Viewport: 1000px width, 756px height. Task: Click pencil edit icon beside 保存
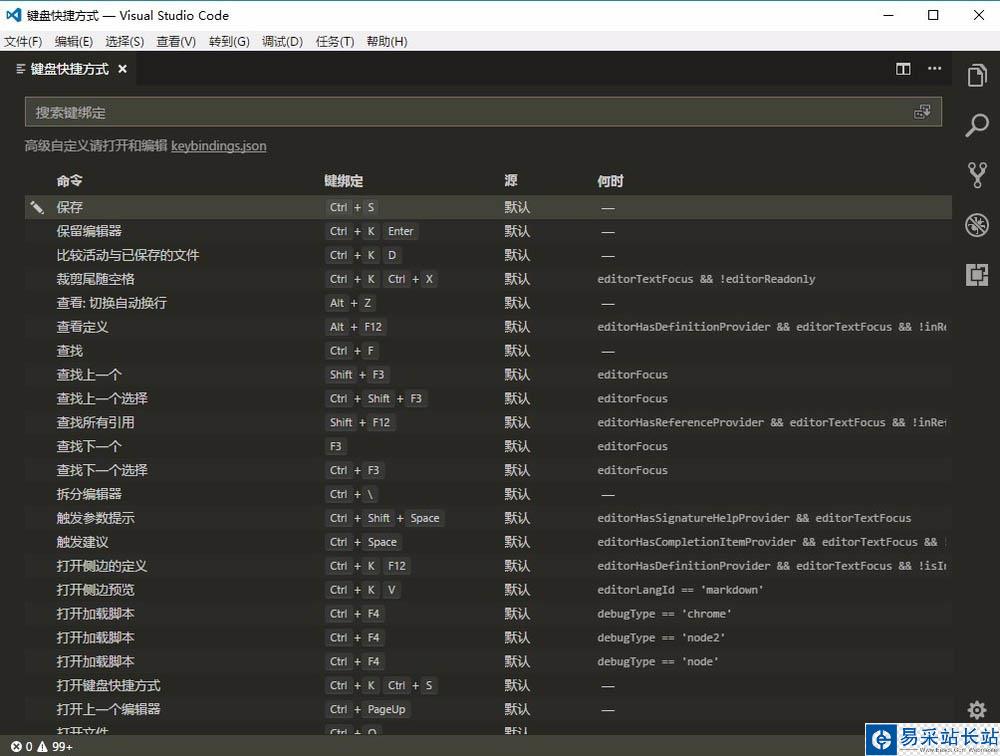[x=37, y=207]
